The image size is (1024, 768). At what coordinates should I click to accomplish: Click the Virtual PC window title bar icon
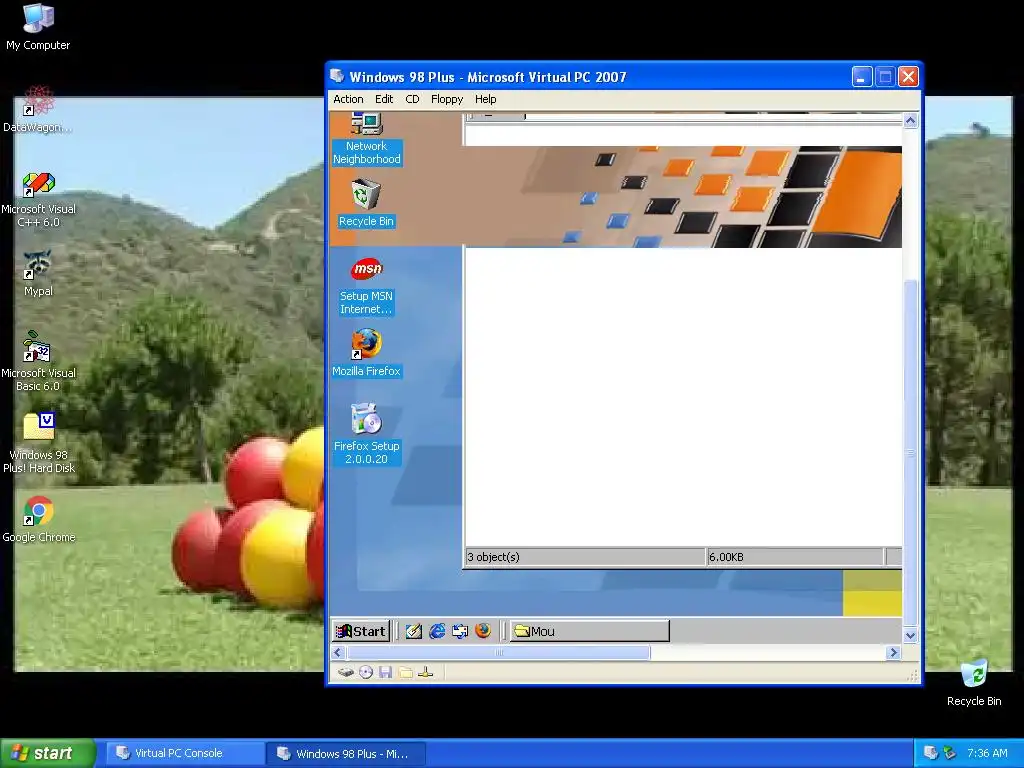coord(337,76)
